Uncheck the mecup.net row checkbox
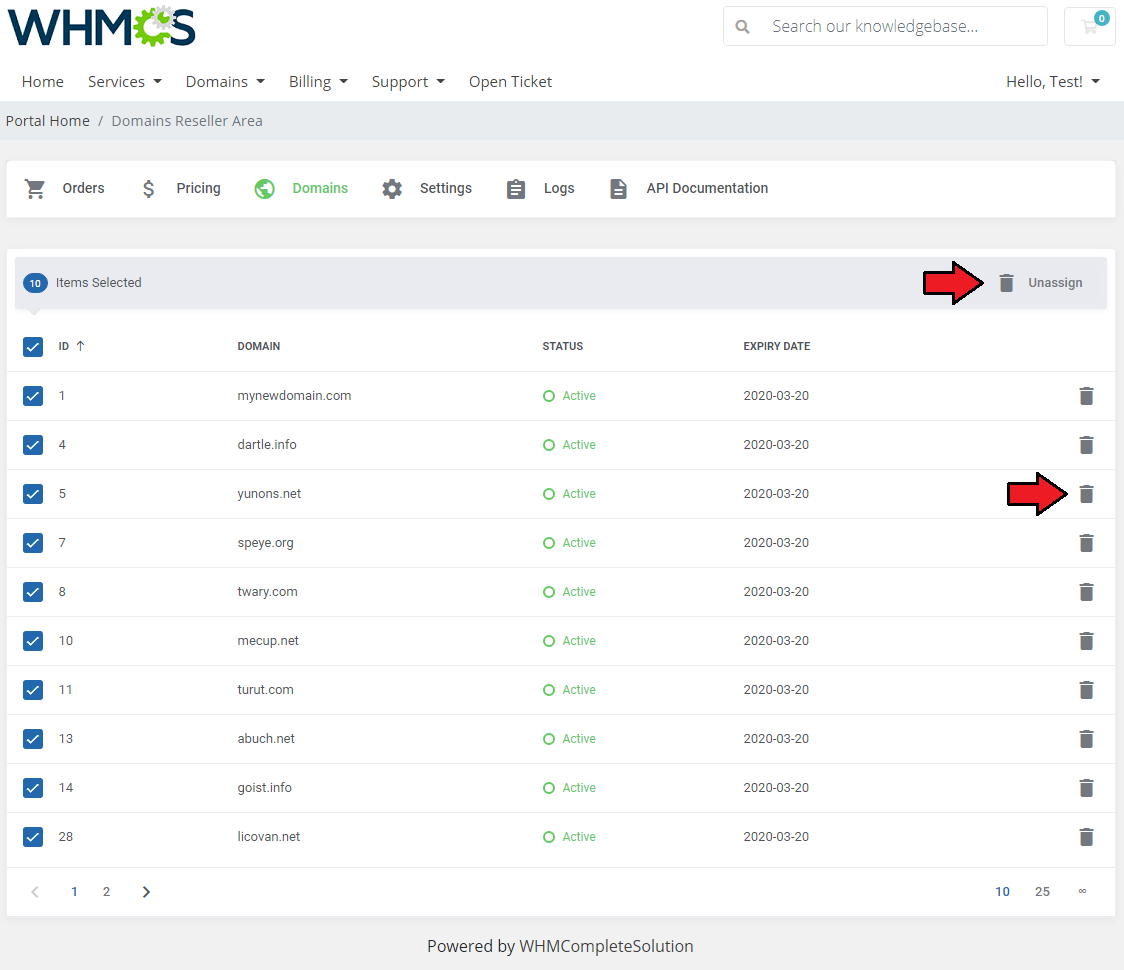The height and width of the screenshot is (970, 1124). (33, 641)
